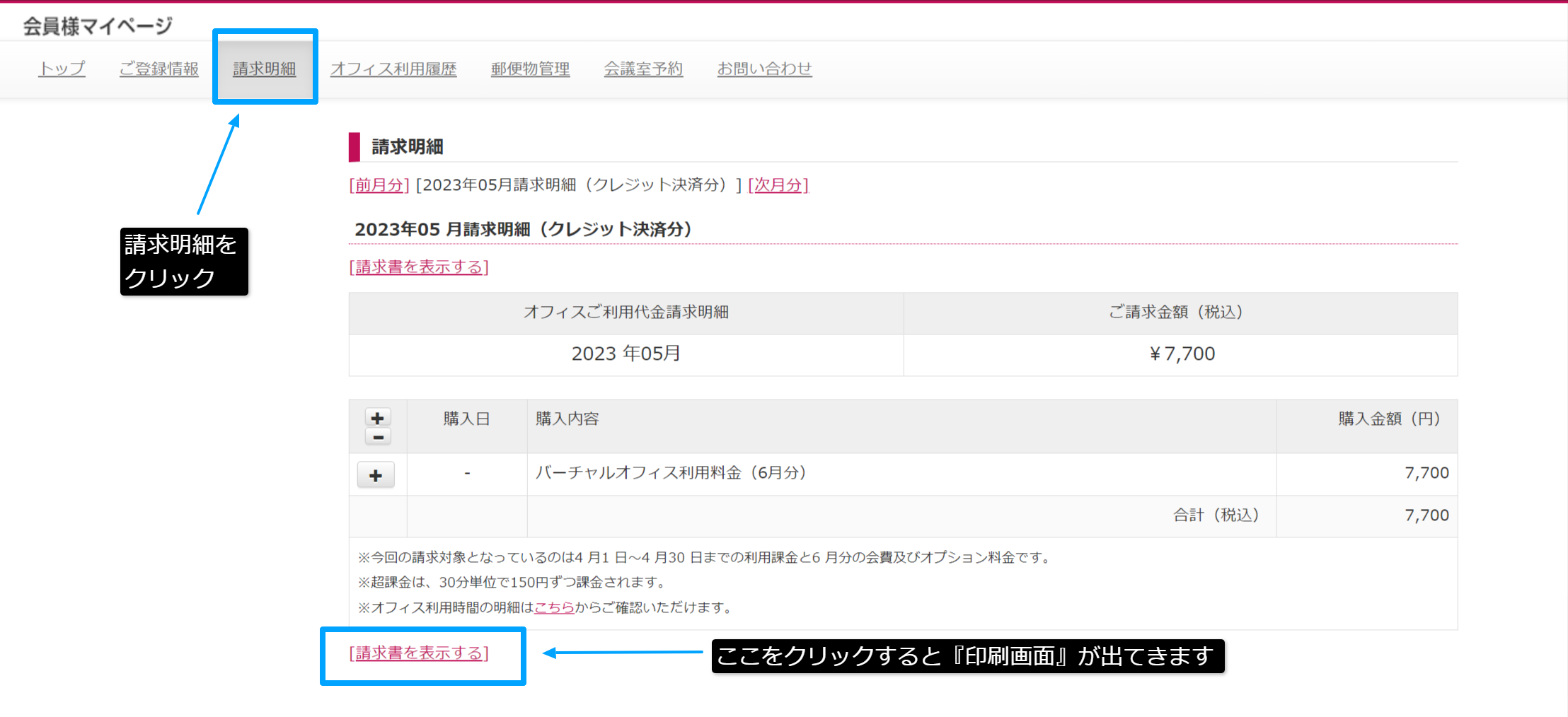Click 請求書を表示する link below the notes
1568x717 pixels.
tap(419, 653)
